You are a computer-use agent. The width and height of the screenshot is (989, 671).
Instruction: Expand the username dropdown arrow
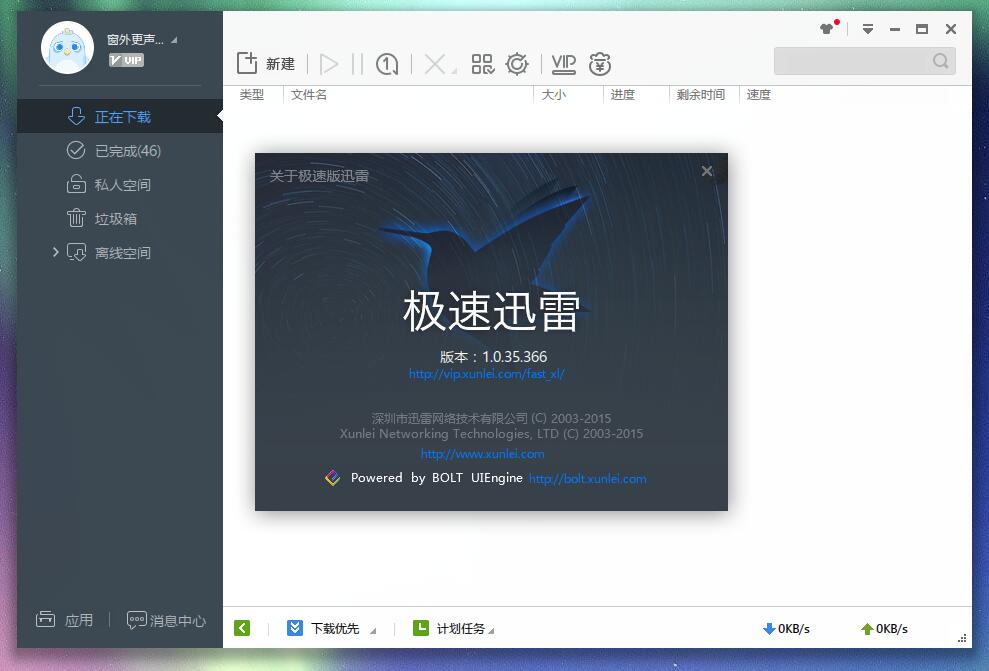pos(174,40)
